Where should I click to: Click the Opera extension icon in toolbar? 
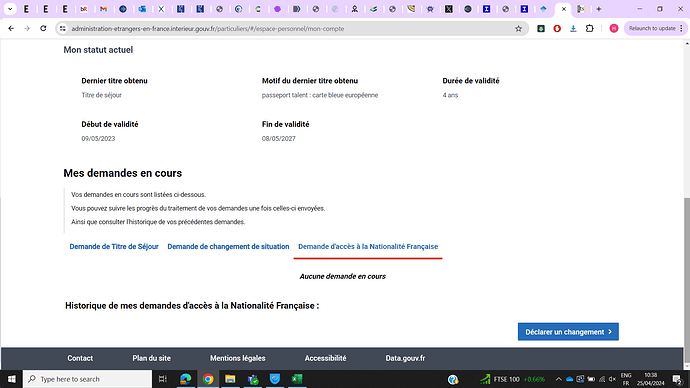click(557, 29)
